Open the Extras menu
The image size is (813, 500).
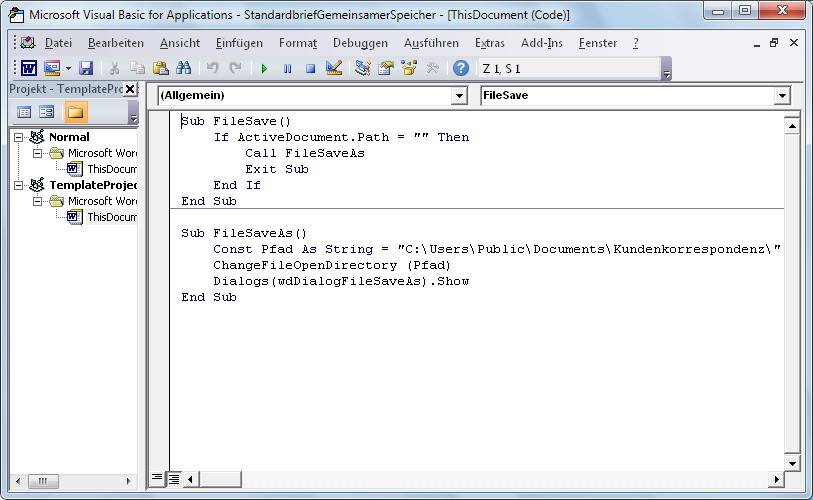pyautogui.click(x=489, y=43)
